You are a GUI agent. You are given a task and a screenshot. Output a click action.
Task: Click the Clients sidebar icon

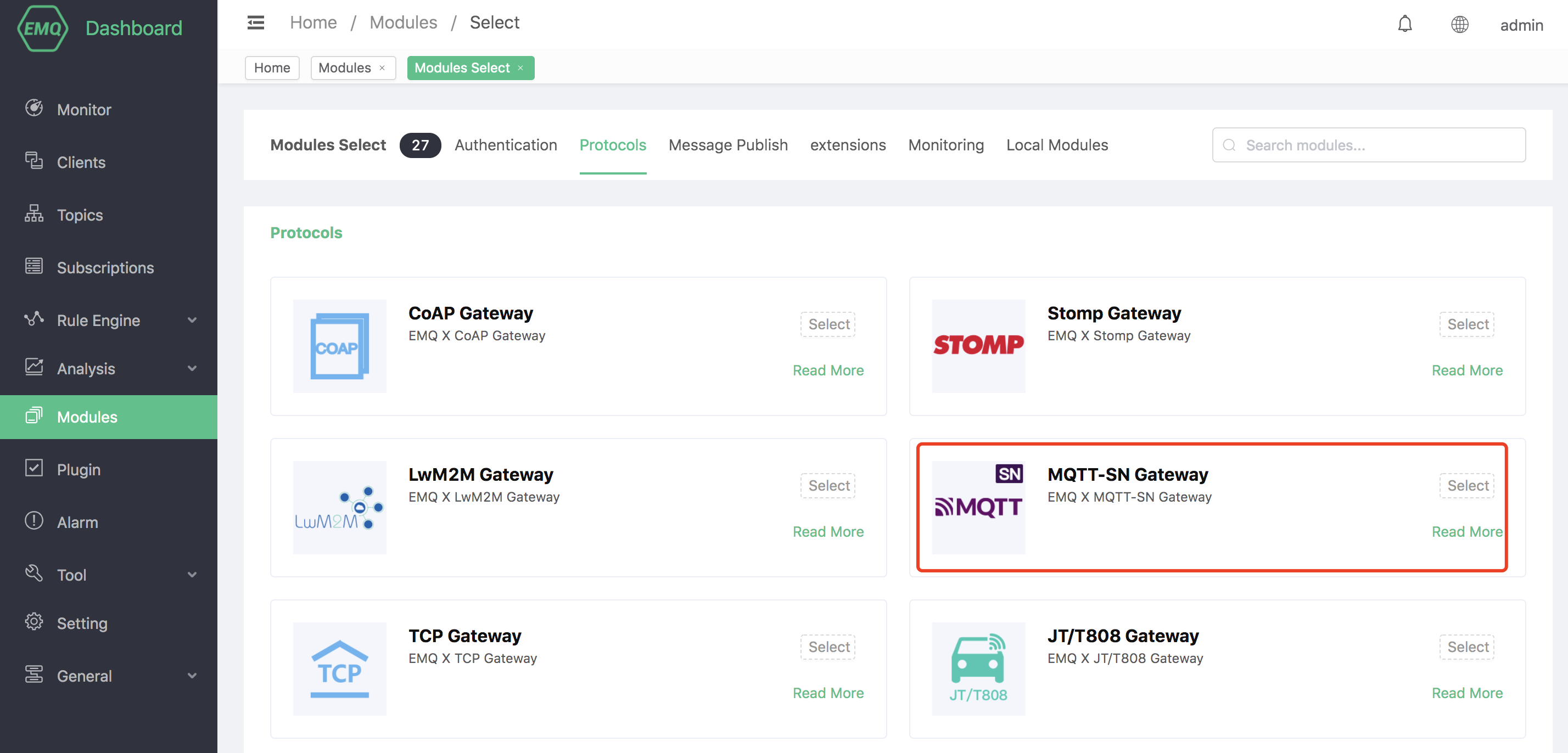click(34, 161)
